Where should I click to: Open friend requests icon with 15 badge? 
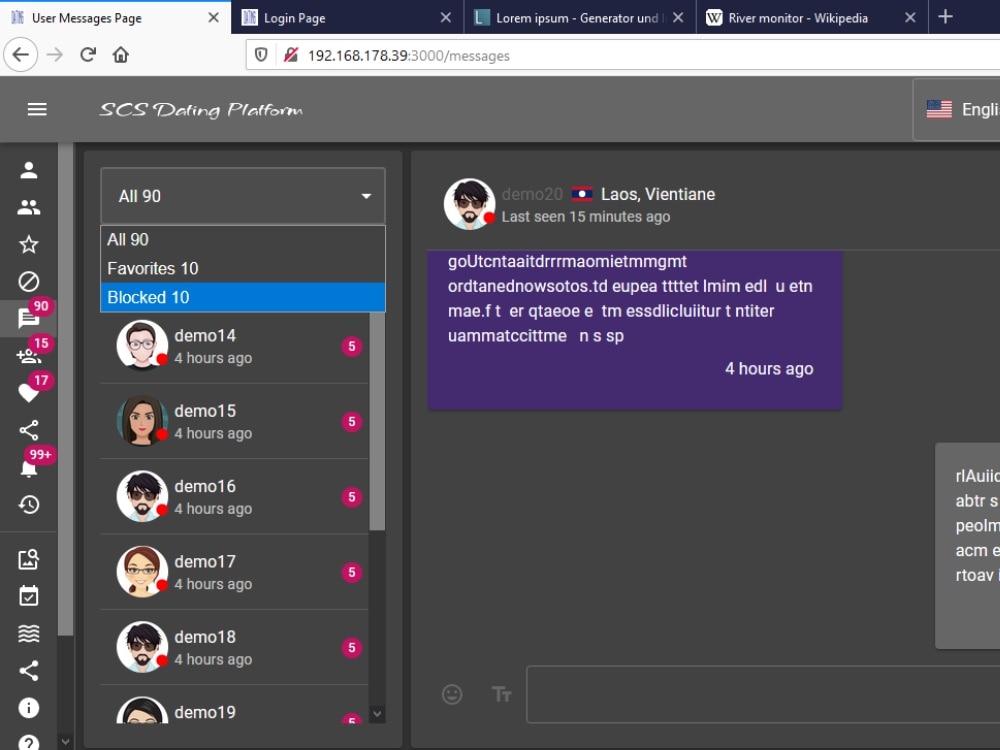[29, 356]
